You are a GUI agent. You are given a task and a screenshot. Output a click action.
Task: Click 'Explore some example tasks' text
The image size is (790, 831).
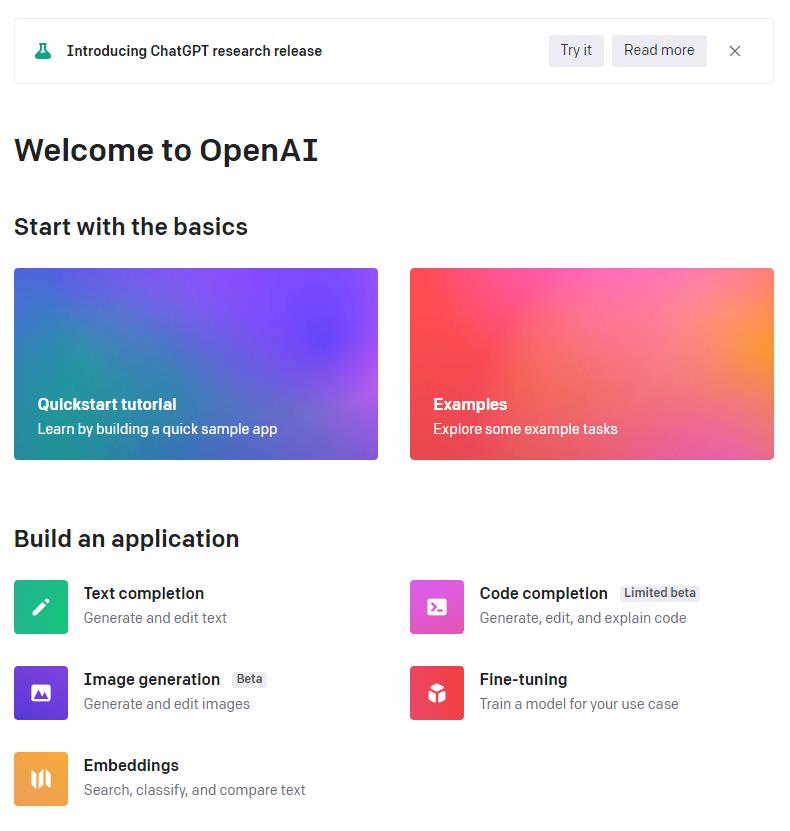point(526,429)
